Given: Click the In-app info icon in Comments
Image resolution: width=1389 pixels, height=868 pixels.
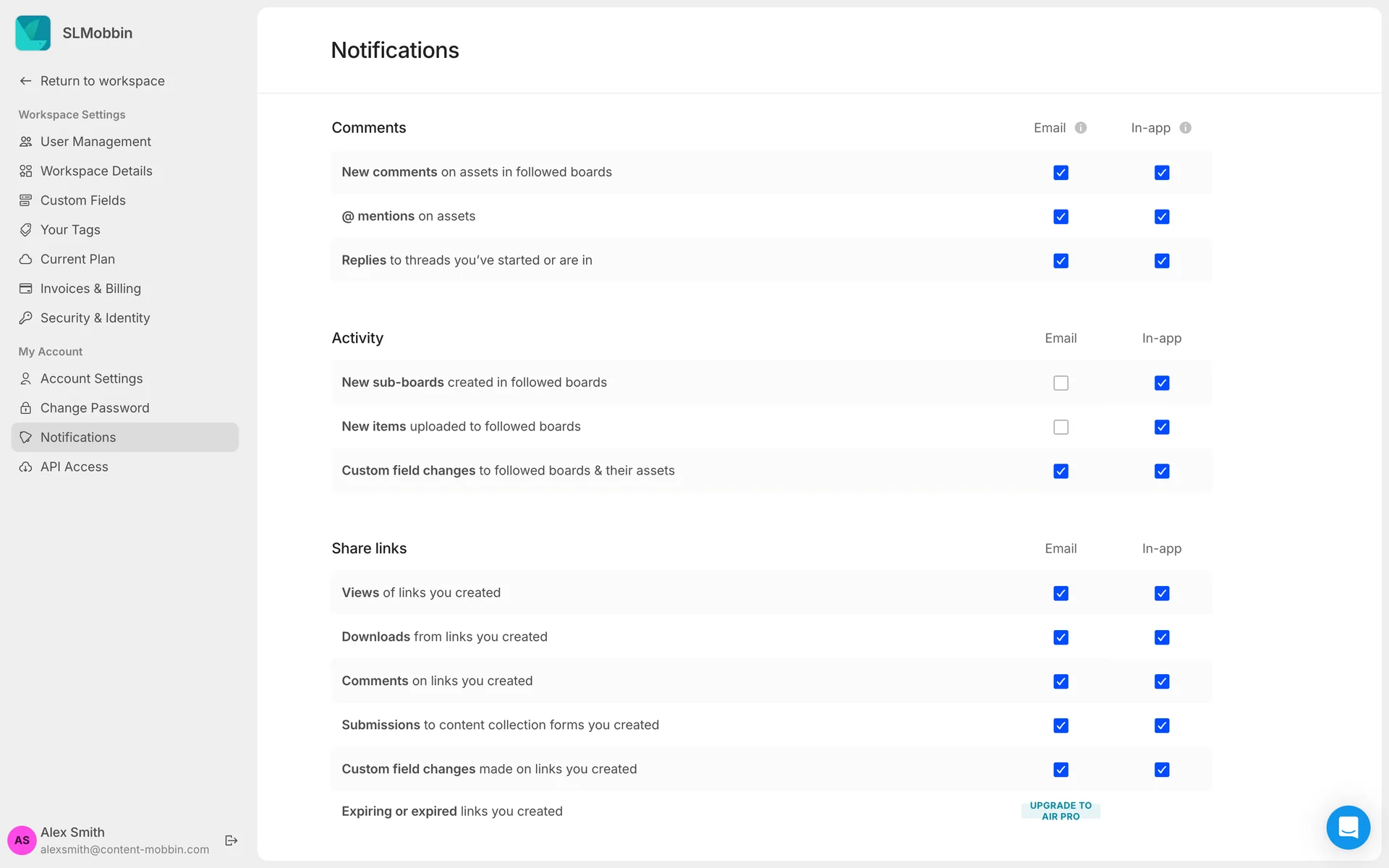Looking at the screenshot, I should click(x=1185, y=128).
